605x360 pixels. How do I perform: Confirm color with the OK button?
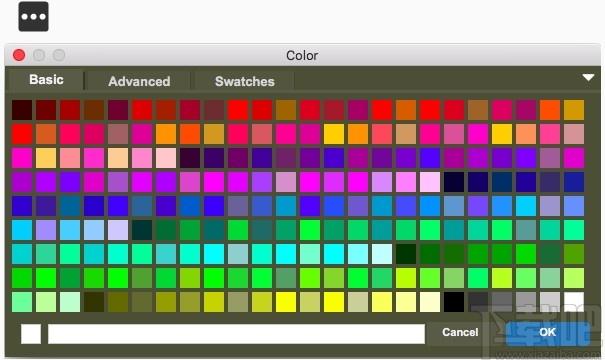click(x=548, y=332)
